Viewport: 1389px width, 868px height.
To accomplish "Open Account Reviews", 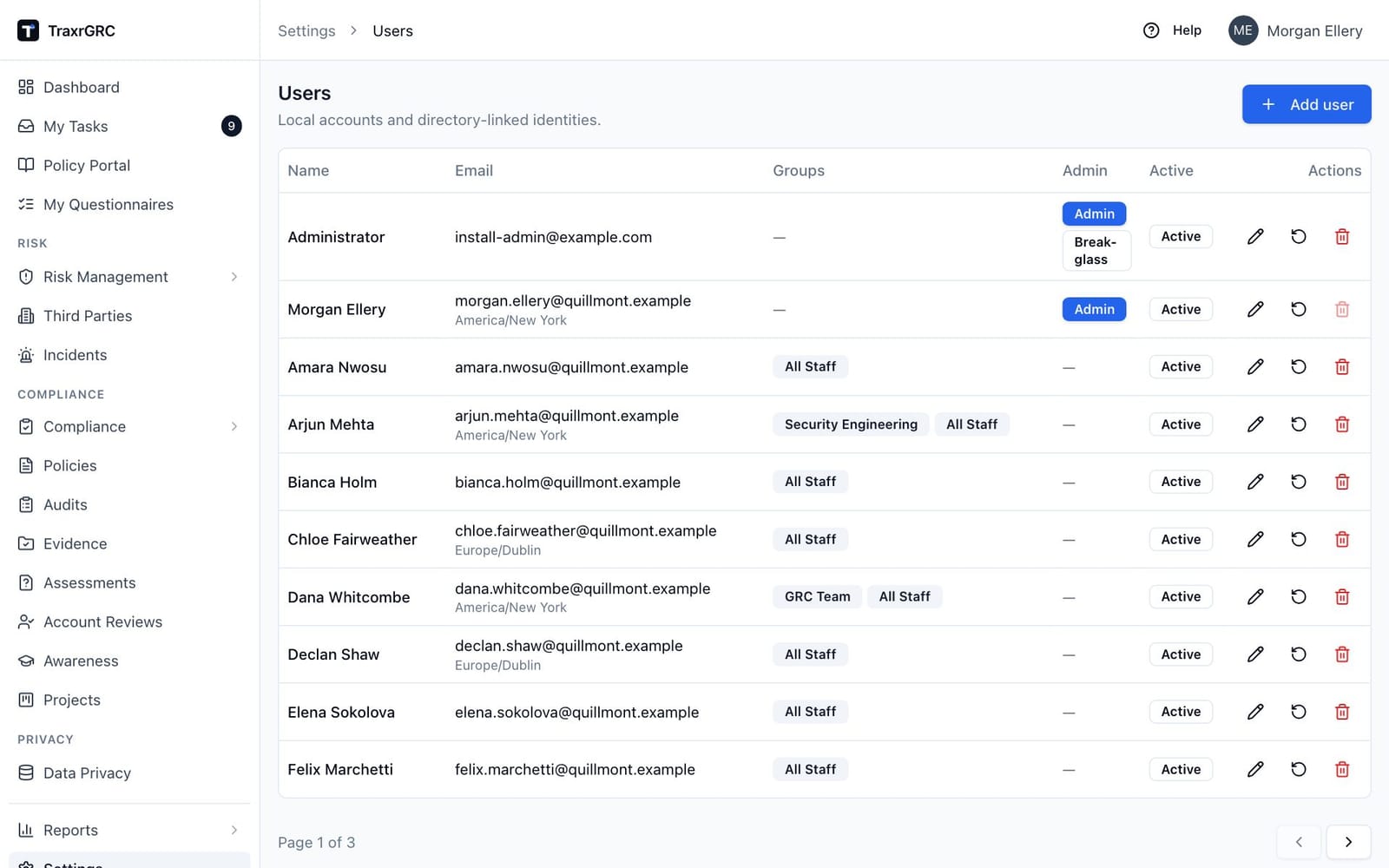I will click(129, 621).
